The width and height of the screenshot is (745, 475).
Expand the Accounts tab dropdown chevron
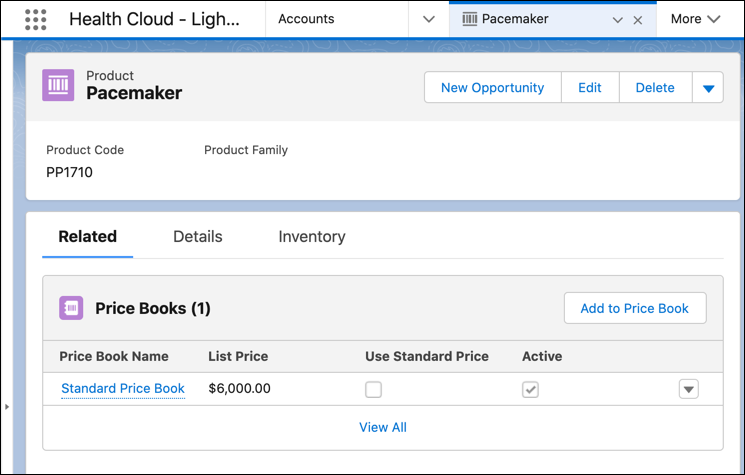tap(429, 19)
